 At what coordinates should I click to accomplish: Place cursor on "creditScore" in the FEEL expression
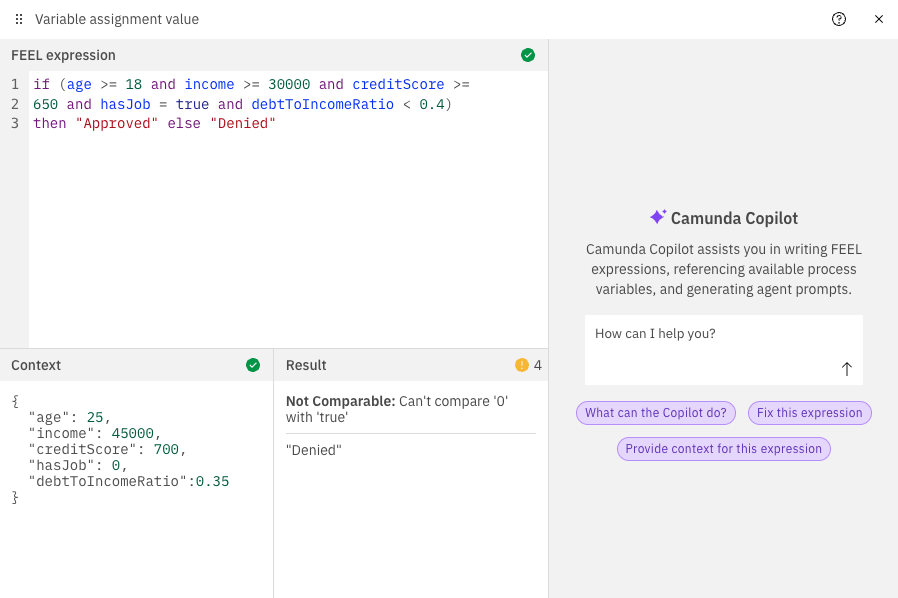coord(398,85)
